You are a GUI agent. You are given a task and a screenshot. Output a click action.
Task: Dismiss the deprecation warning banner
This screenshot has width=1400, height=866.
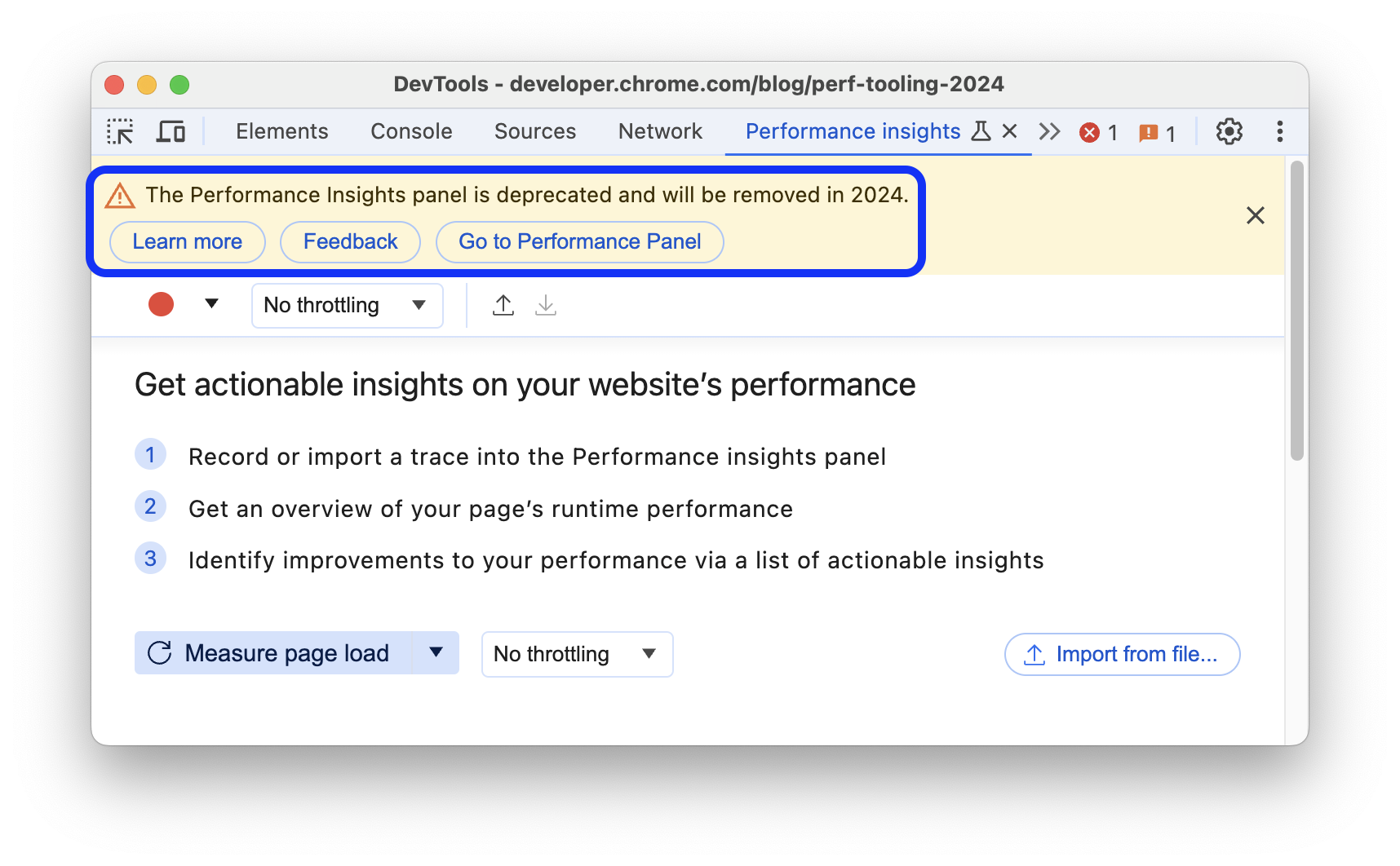pos(1255,215)
